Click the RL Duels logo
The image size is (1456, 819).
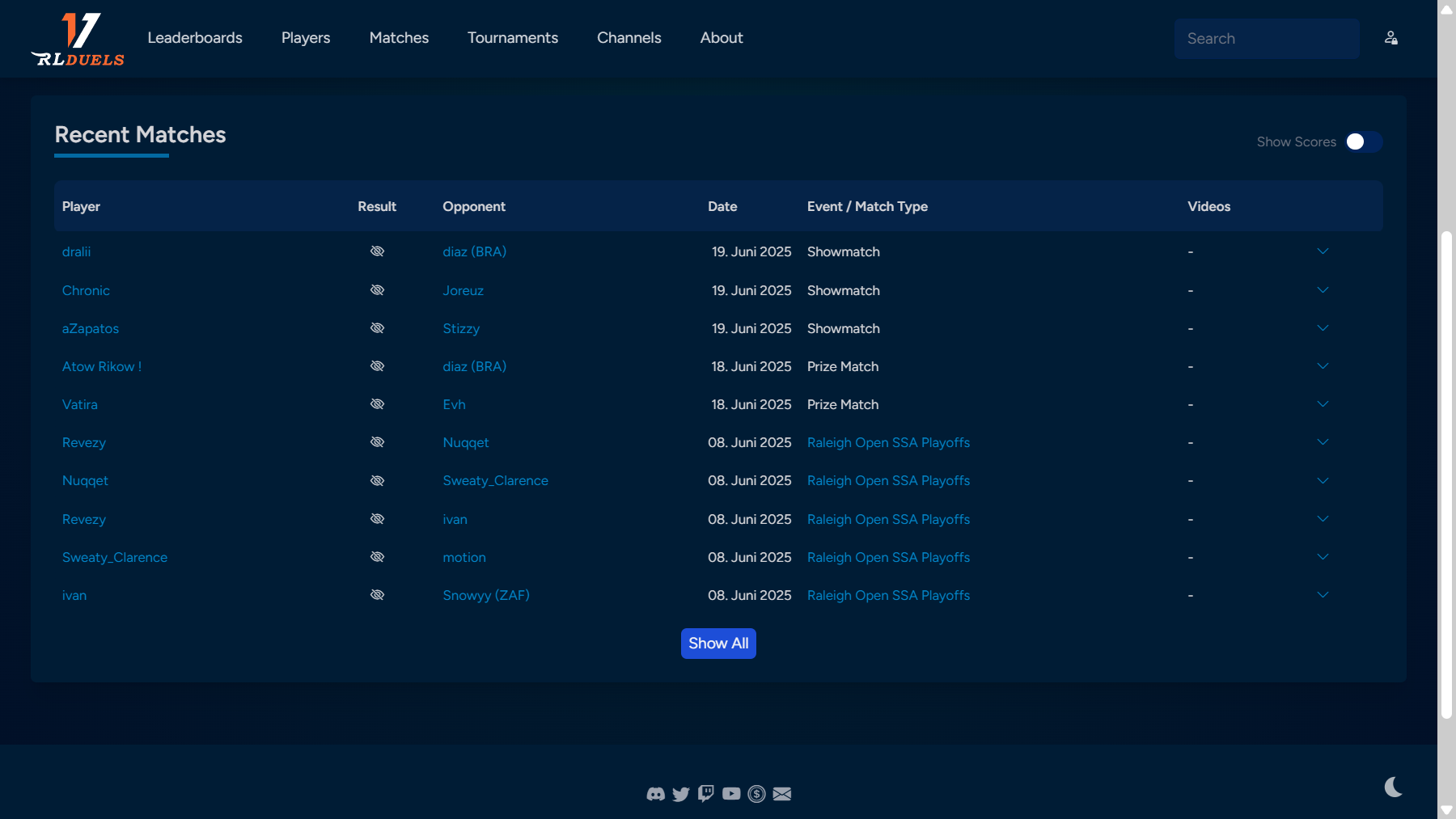coord(78,39)
